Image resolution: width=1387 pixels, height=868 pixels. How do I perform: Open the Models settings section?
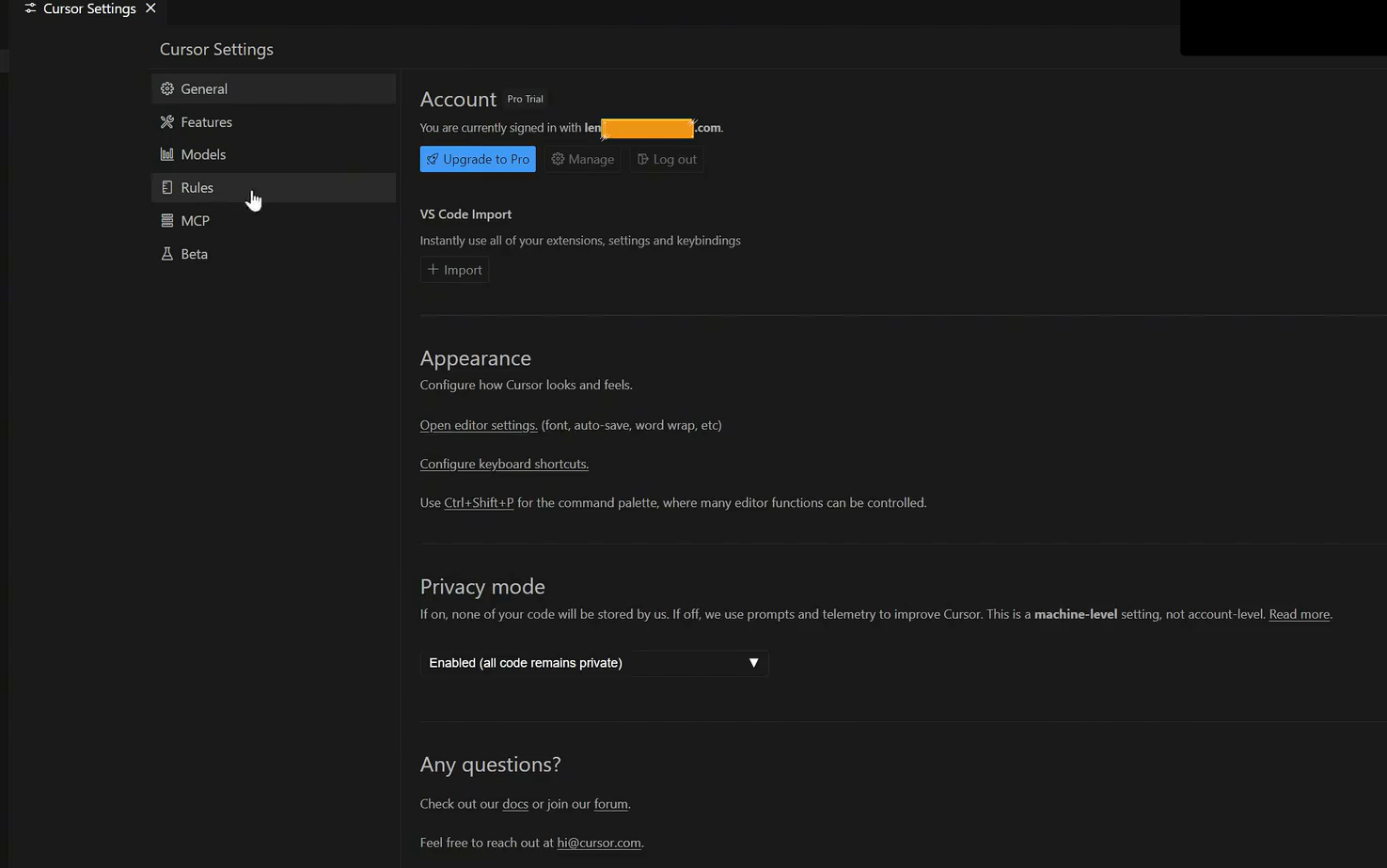203,154
